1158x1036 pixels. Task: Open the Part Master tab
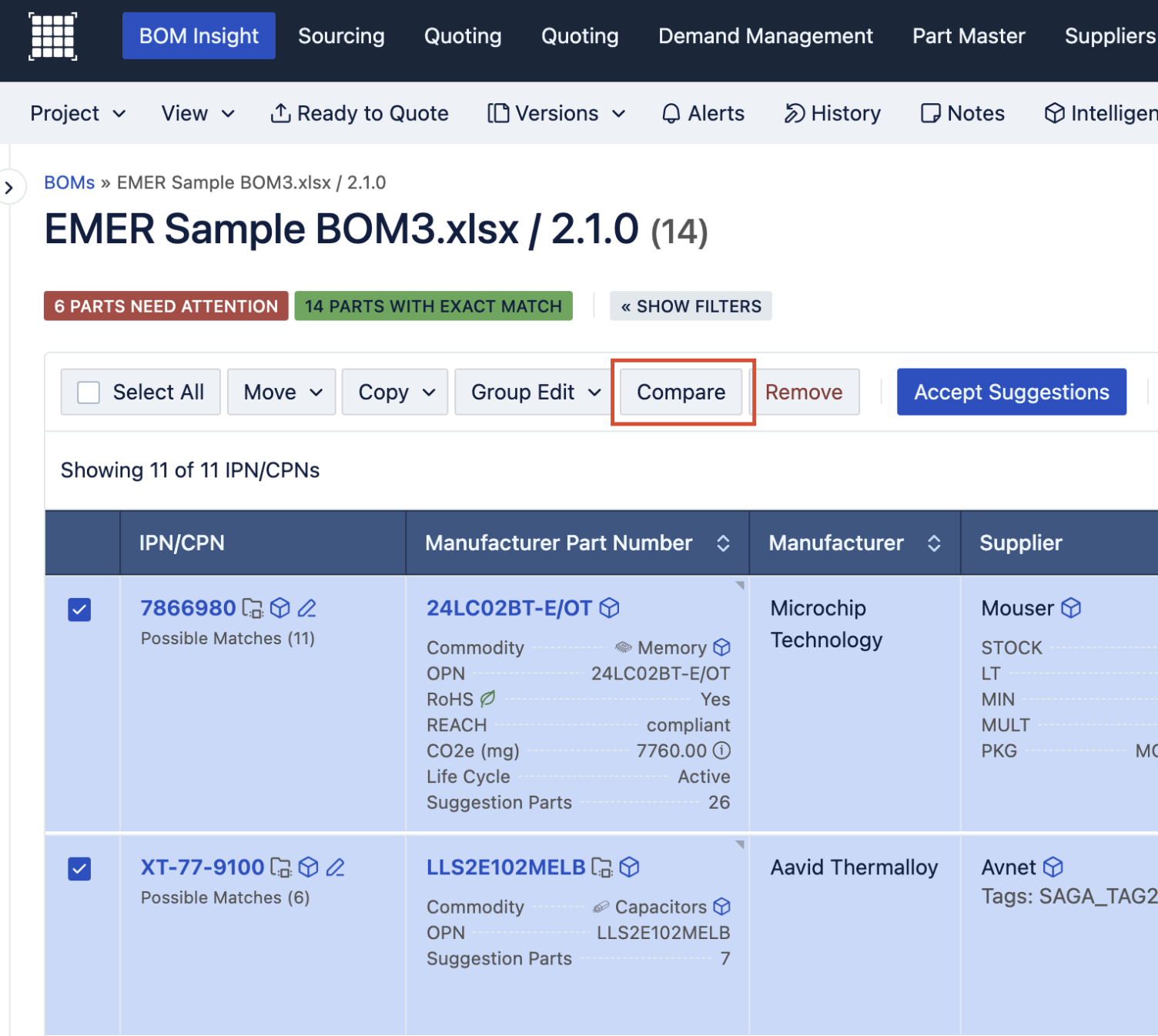[968, 36]
